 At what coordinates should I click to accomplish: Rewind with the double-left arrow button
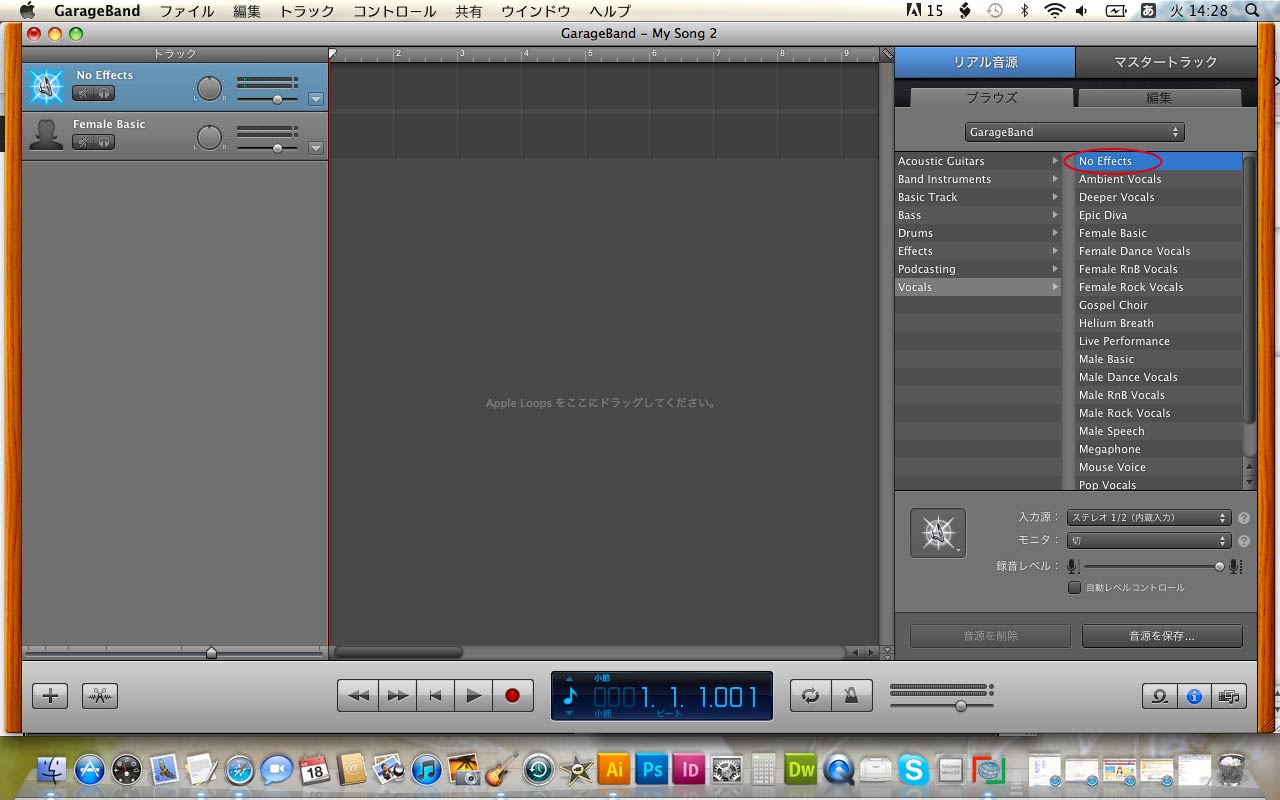[x=358, y=695]
